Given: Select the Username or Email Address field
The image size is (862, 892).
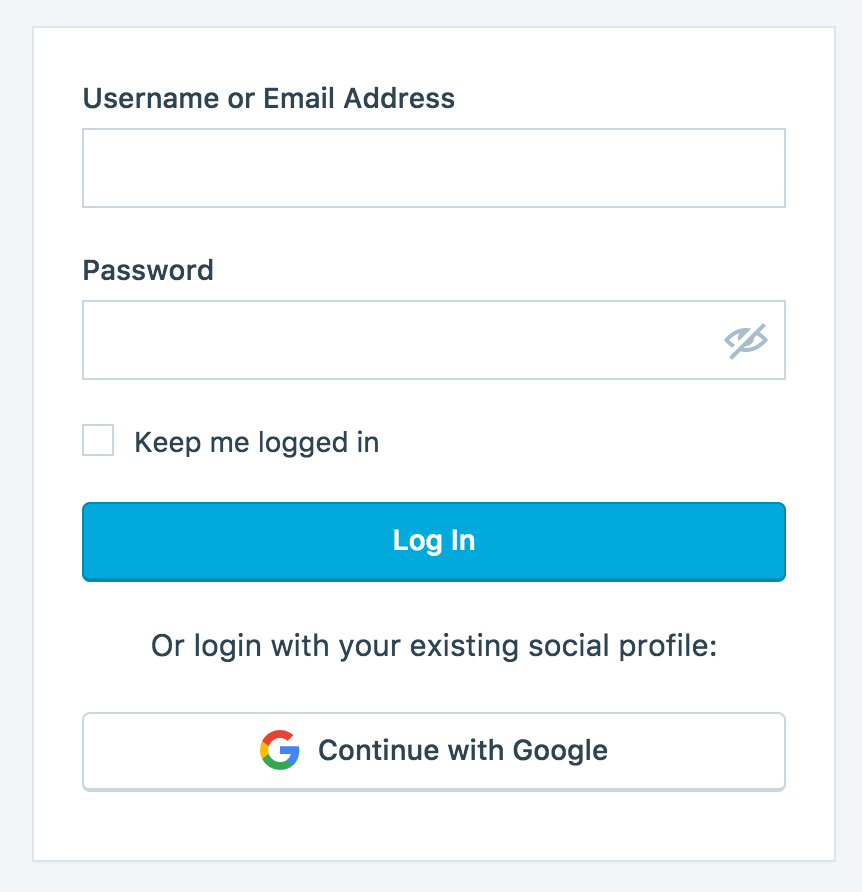Looking at the screenshot, I should pyautogui.click(x=433, y=167).
